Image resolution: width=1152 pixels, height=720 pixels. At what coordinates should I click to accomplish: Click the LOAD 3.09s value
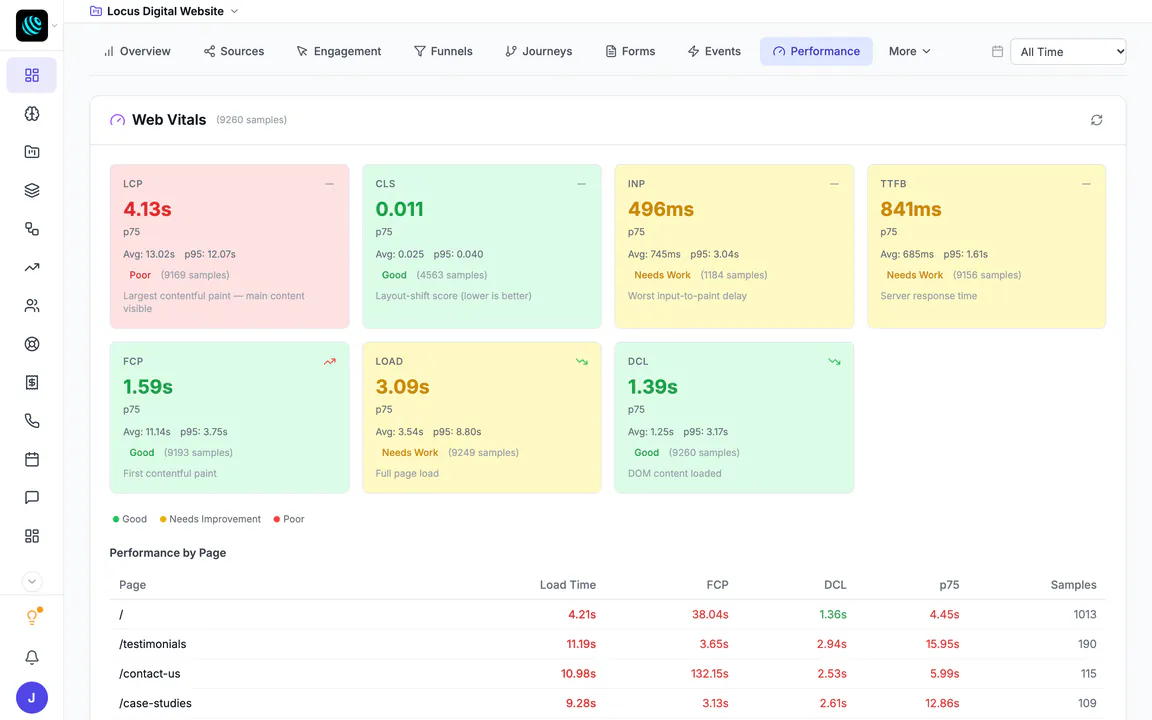pyautogui.click(x=402, y=386)
